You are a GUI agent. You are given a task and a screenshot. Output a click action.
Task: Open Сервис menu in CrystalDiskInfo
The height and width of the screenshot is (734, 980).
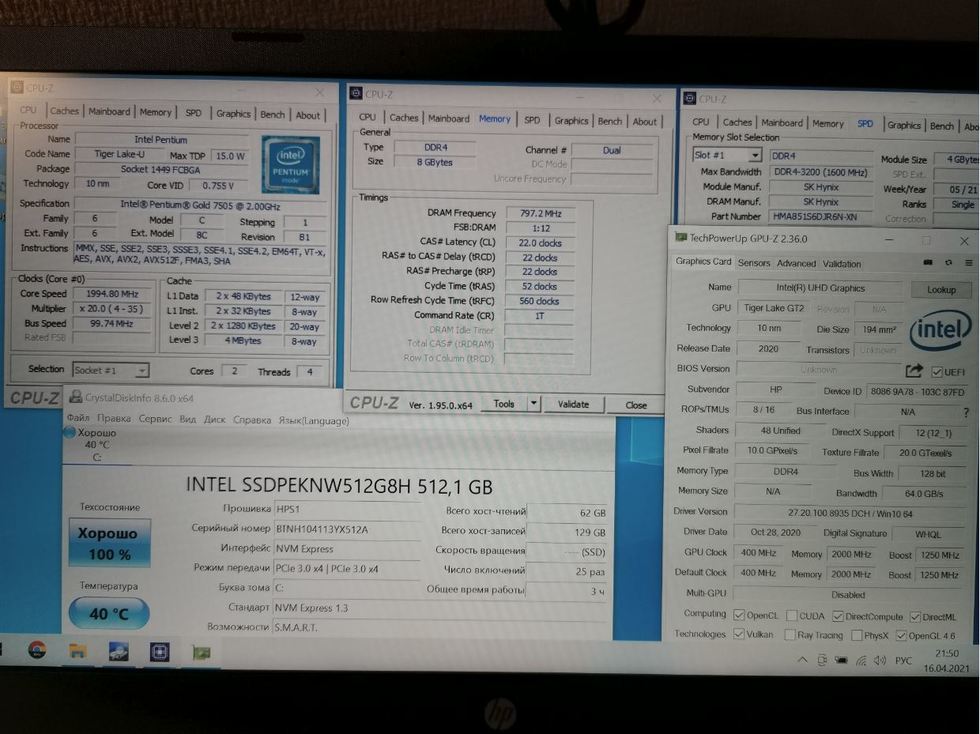pyautogui.click(x=155, y=419)
